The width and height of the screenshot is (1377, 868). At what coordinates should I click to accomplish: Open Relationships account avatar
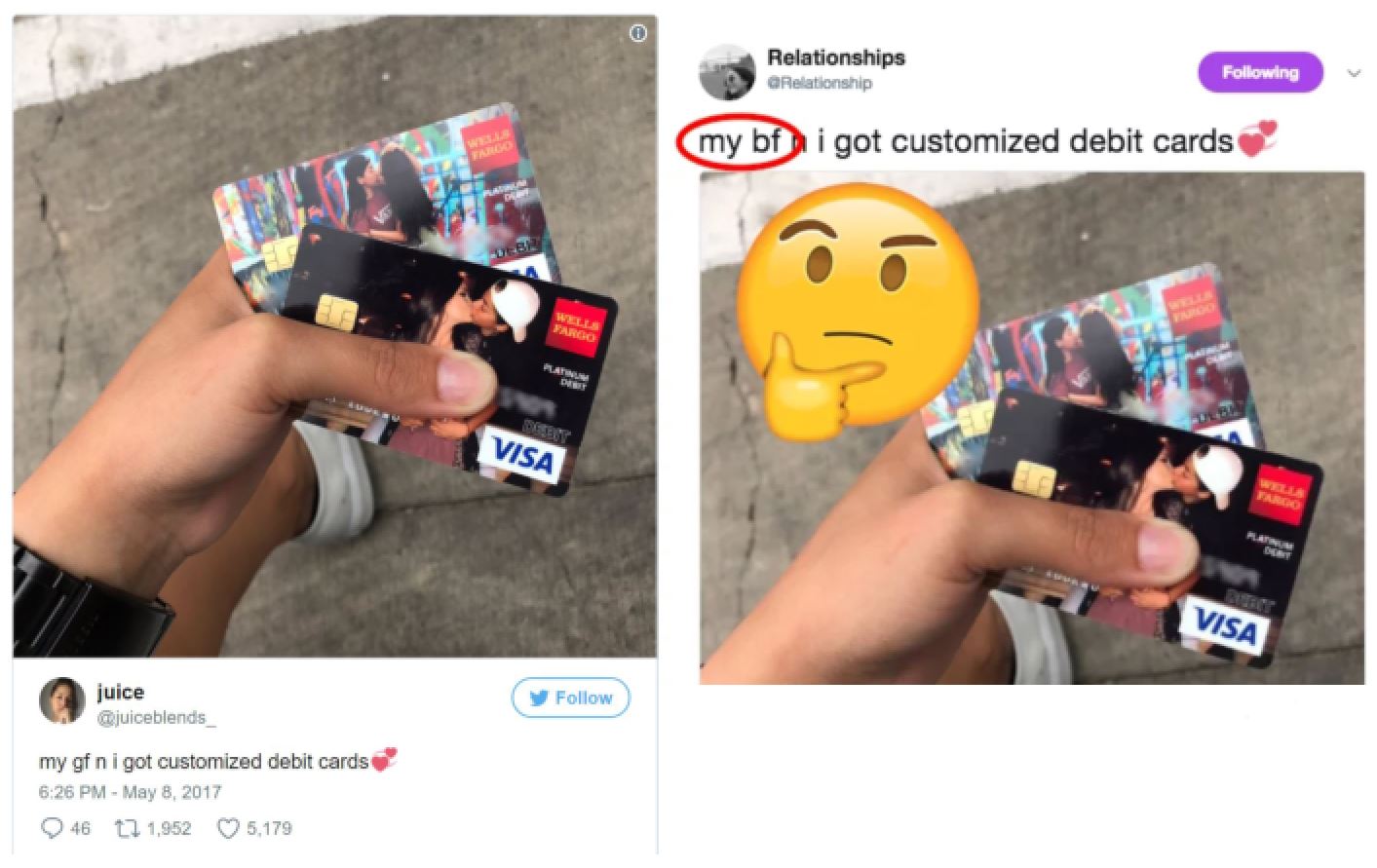click(727, 71)
